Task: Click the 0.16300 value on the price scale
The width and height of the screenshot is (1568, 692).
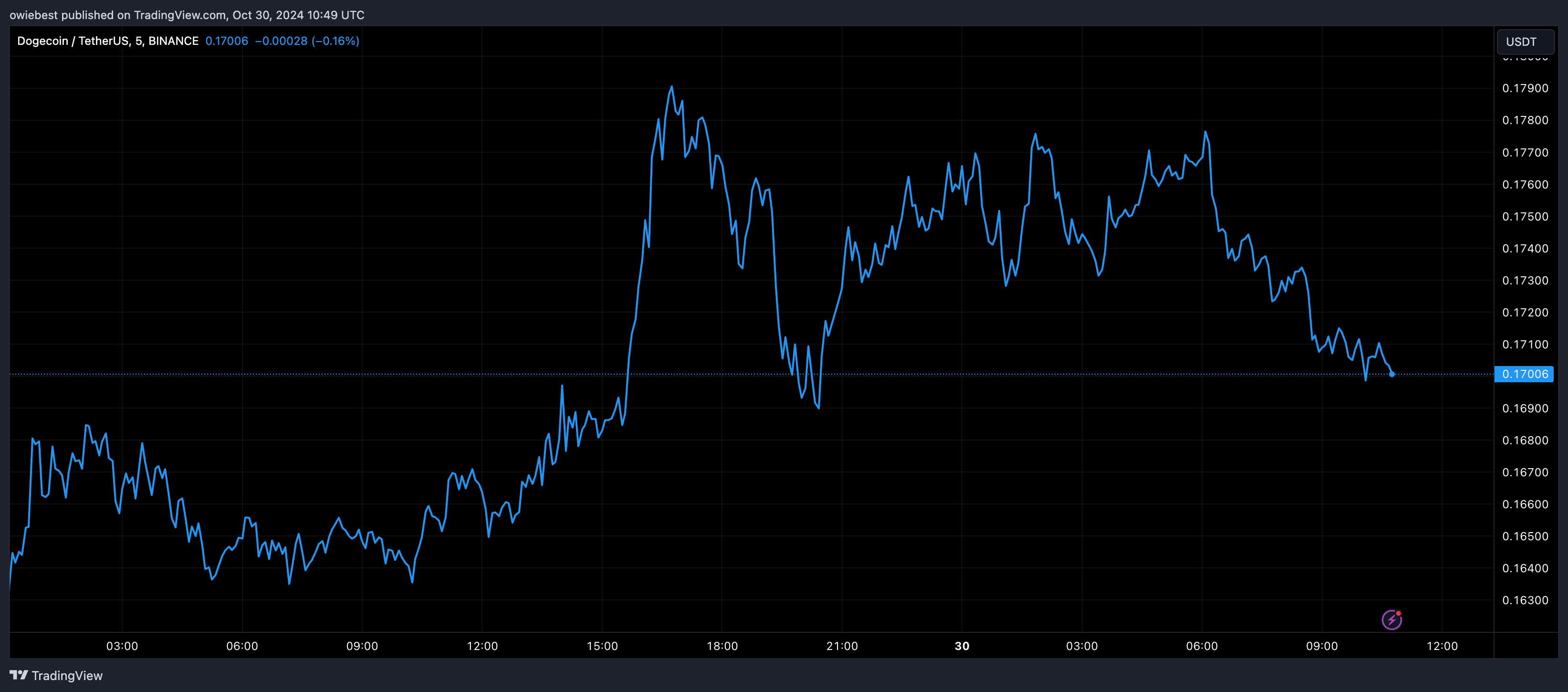Action: [x=1525, y=600]
